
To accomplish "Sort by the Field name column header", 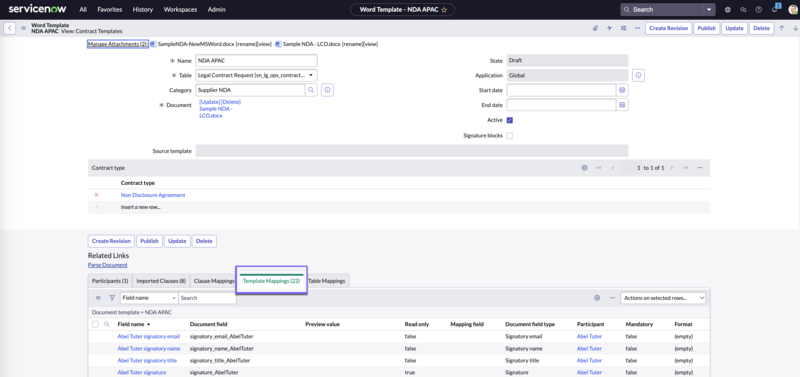I will click(x=131, y=324).
